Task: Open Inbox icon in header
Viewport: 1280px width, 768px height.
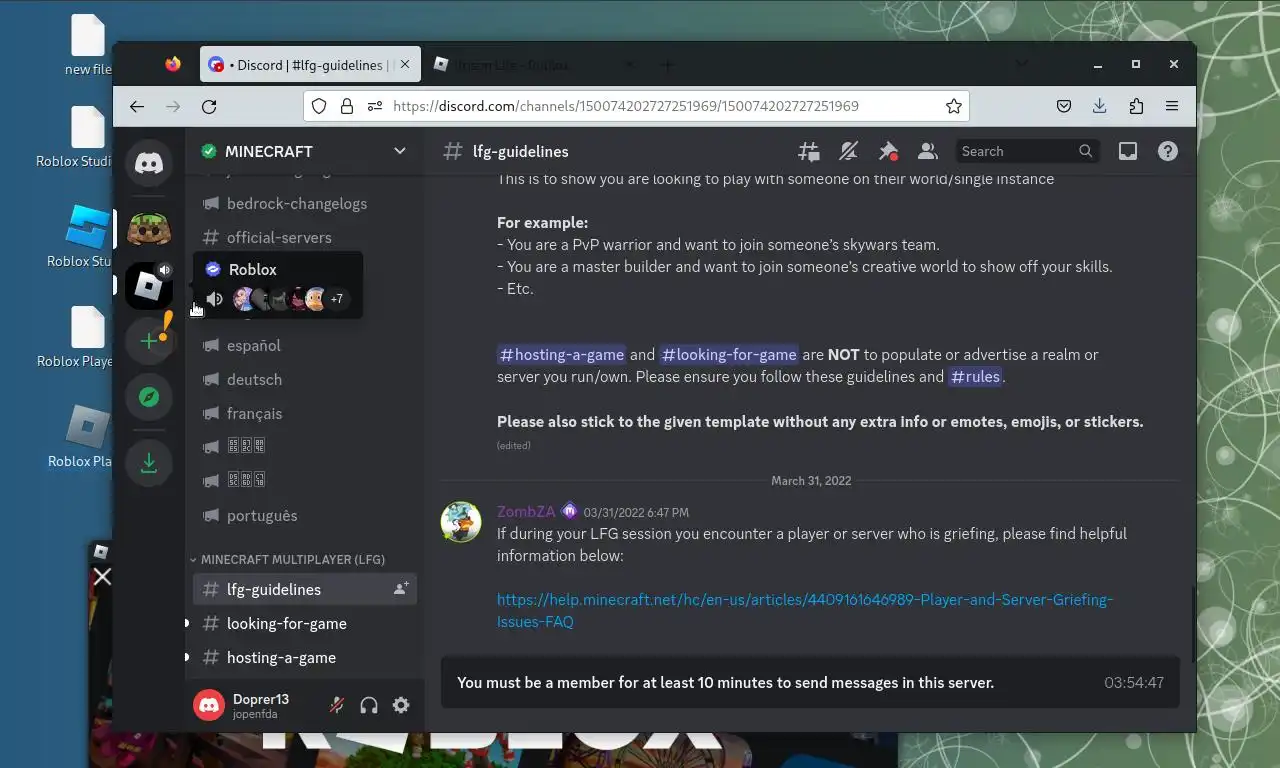Action: pos(1128,151)
